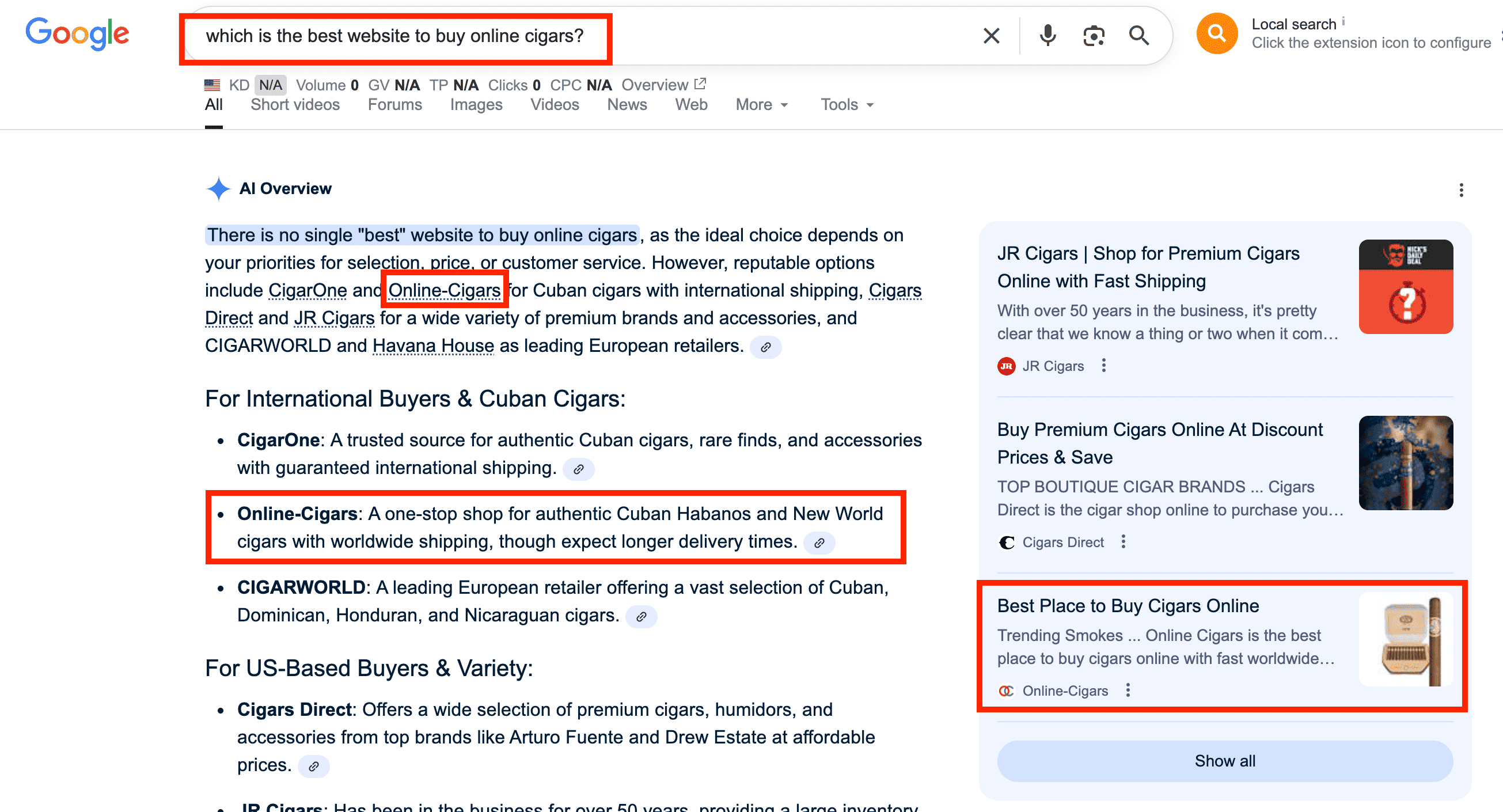Open JR Cigars Shop for Premium Cigars result
1503x812 pixels.
(x=1148, y=268)
